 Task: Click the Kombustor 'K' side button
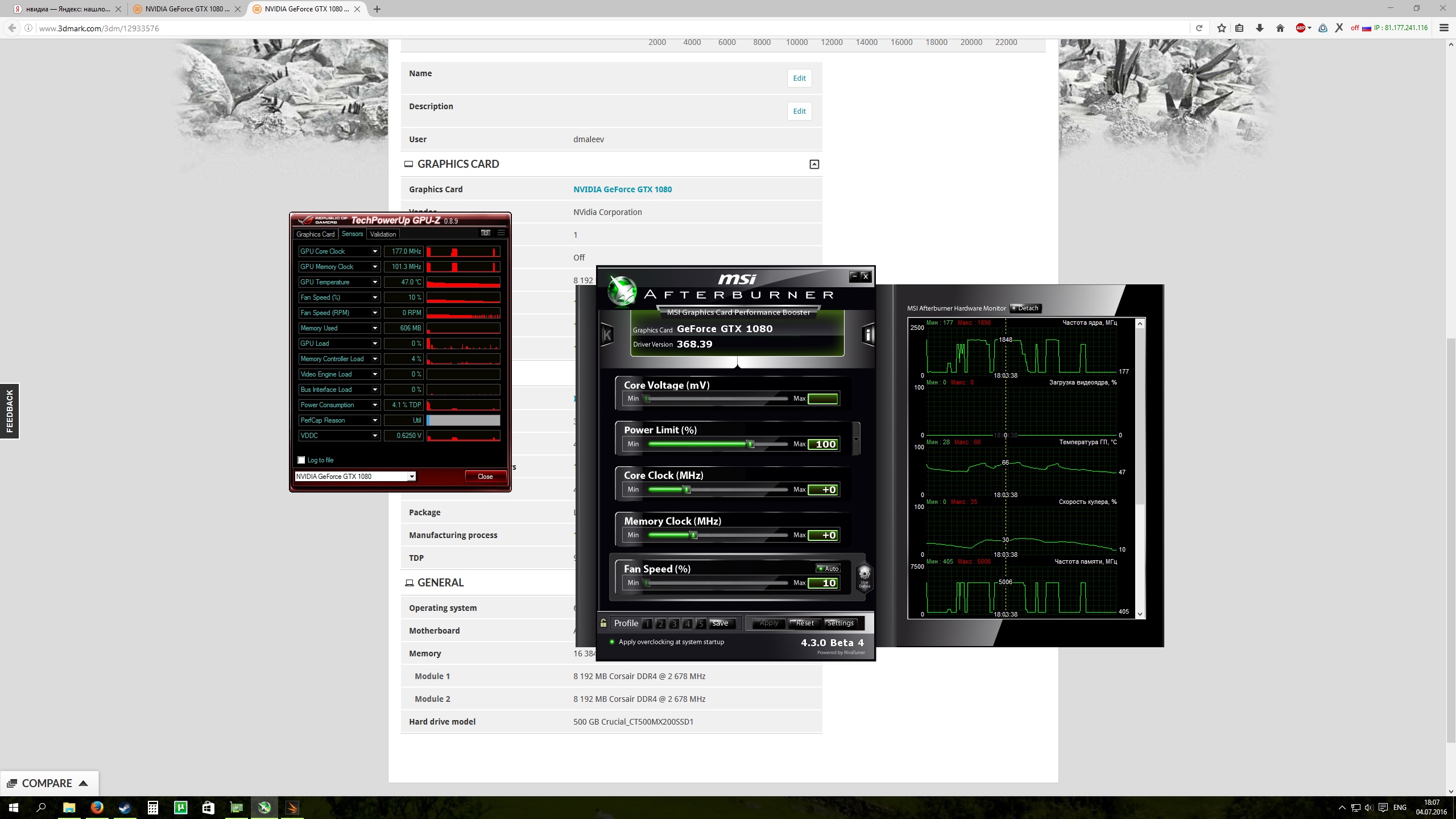pos(607,335)
